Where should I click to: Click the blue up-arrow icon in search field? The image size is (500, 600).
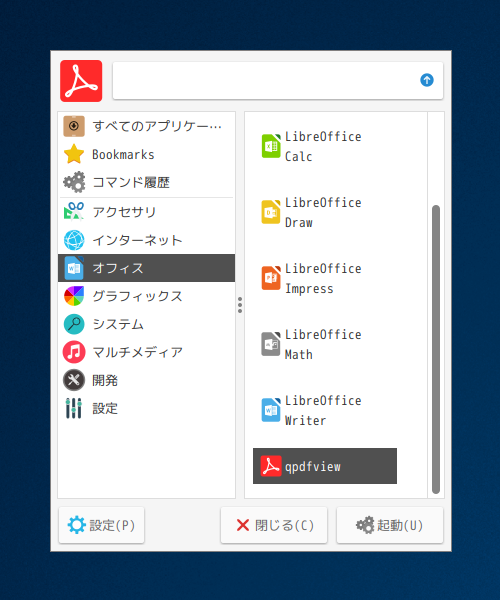tap(427, 80)
